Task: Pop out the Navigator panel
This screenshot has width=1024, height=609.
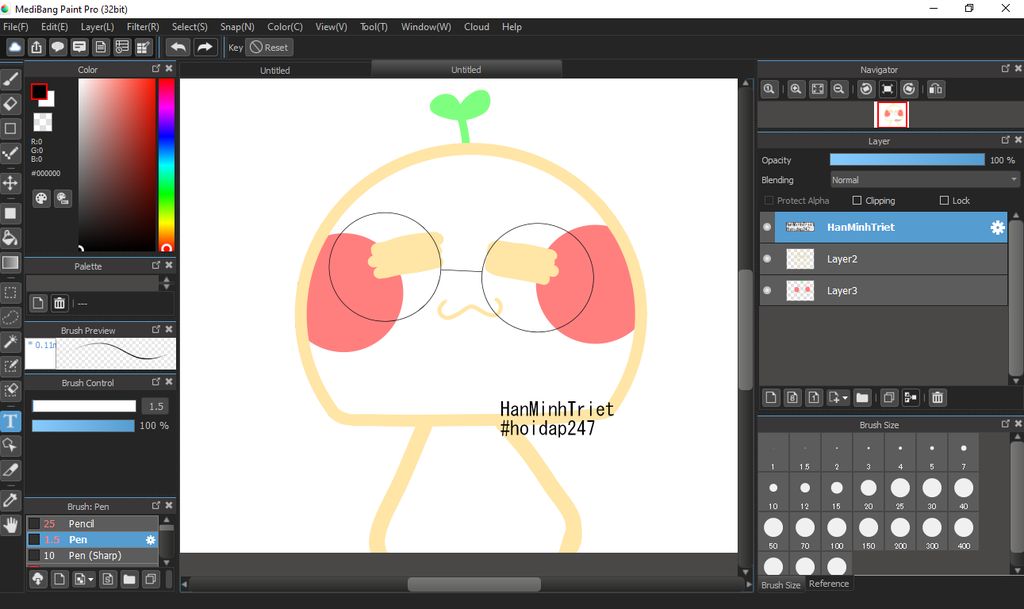Action: point(1005,69)
